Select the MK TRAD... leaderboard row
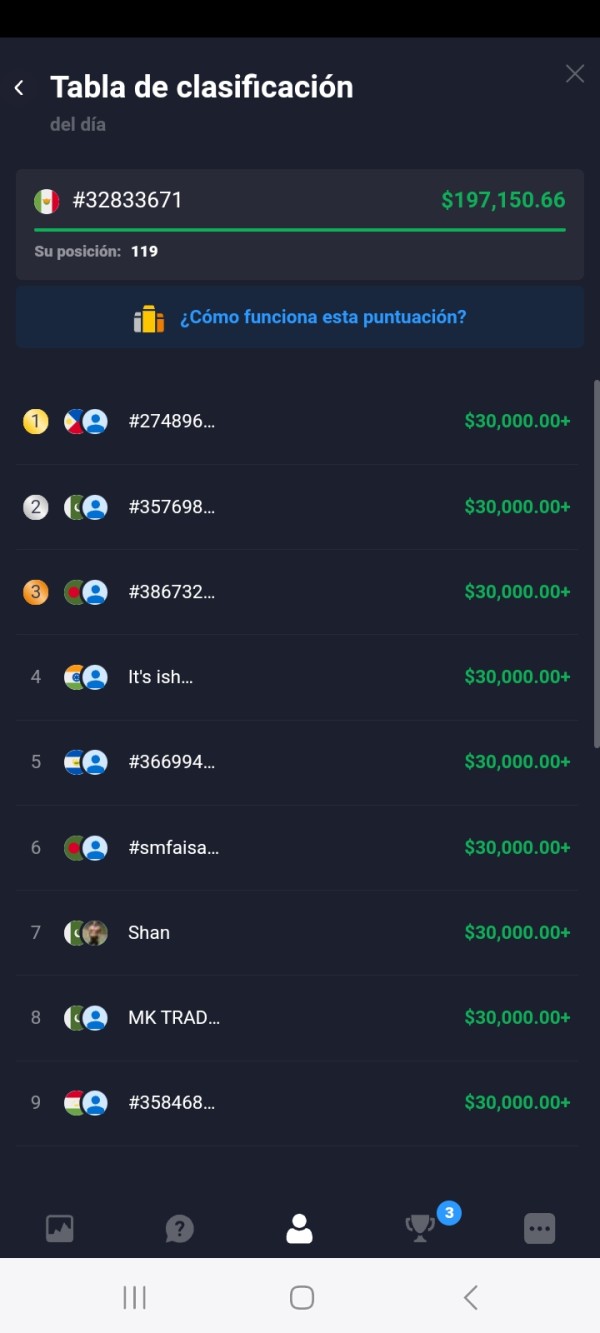The image size is (600, 1333). tap(300, 1018)
